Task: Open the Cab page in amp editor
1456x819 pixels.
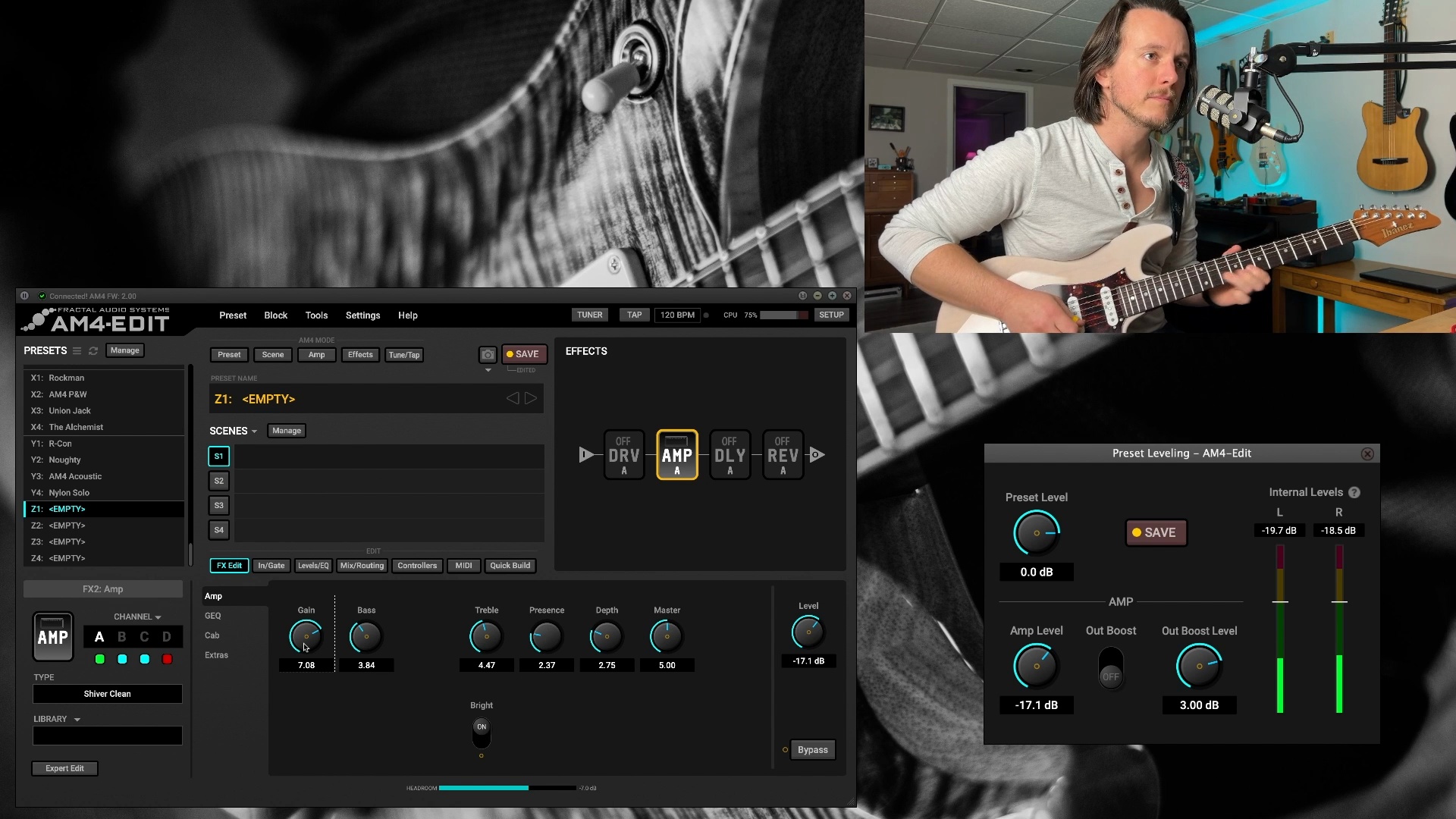Action: [x=212, y=635]
